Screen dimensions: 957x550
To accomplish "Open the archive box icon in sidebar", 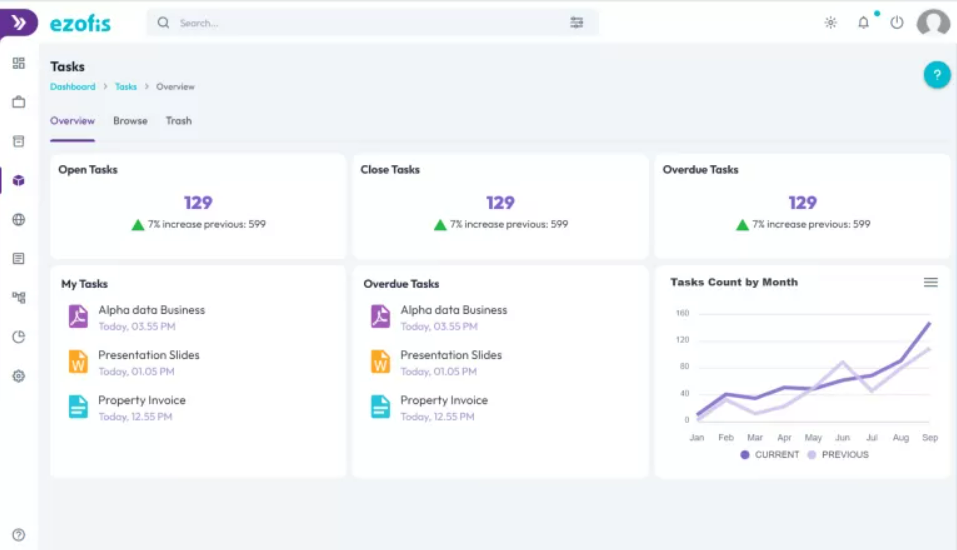I will [18, 141].
